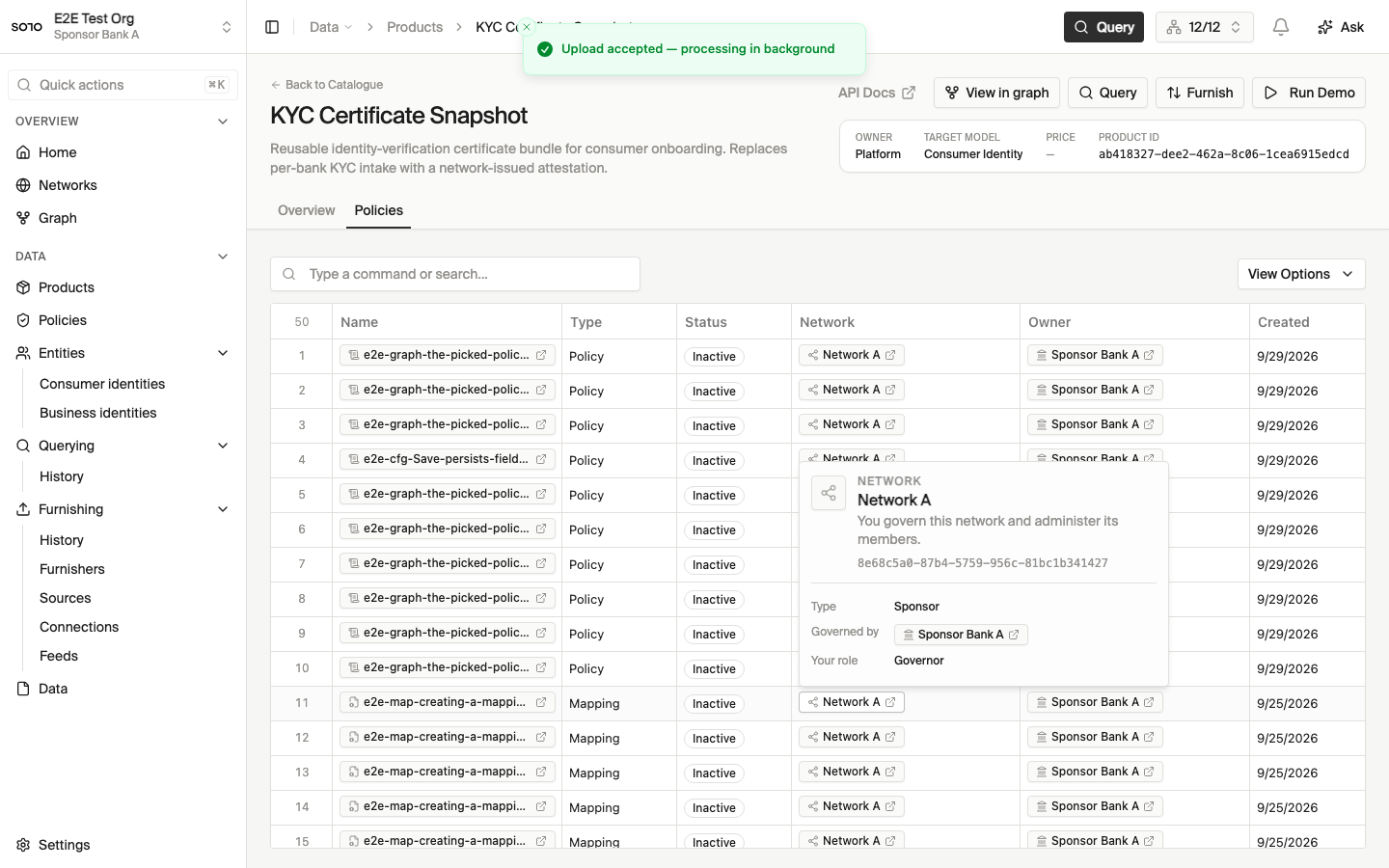
Task: Open API Docs external link
Action: pyautogui.click(x=877, y=93)
